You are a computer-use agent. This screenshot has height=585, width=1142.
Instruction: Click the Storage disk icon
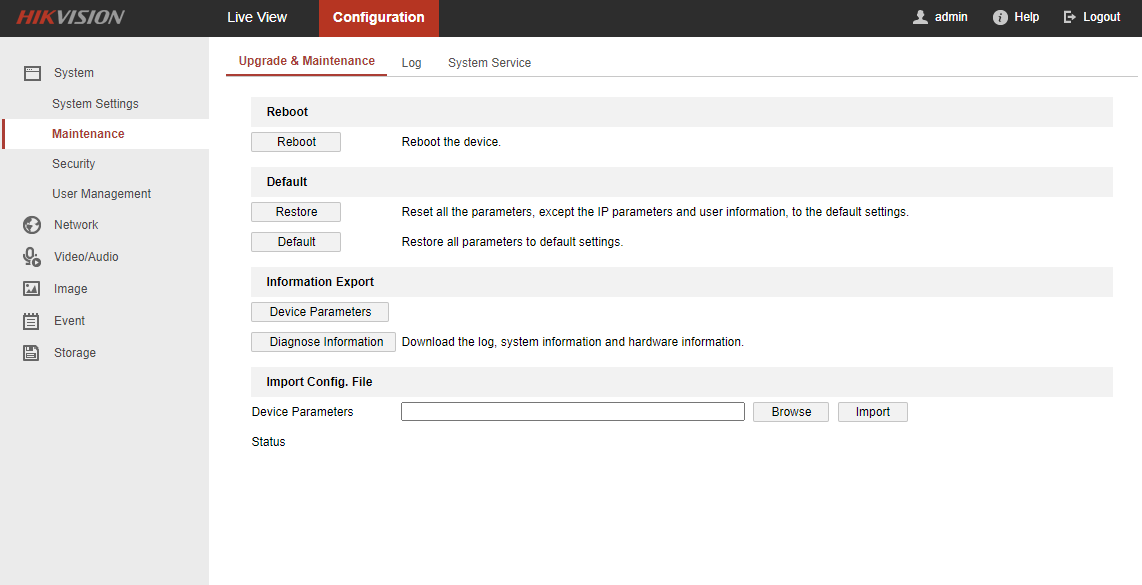(32, 353)
